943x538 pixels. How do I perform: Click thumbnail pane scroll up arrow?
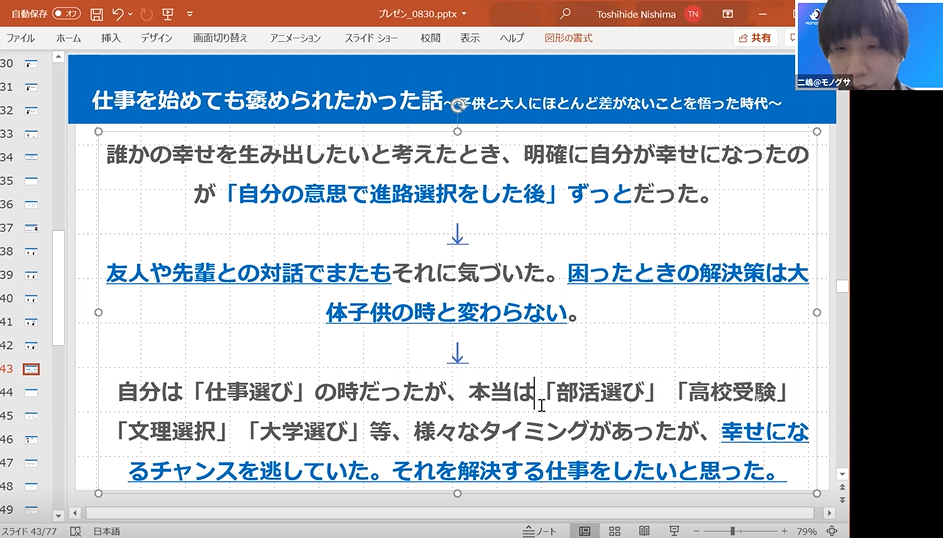(x=58, y=58)
